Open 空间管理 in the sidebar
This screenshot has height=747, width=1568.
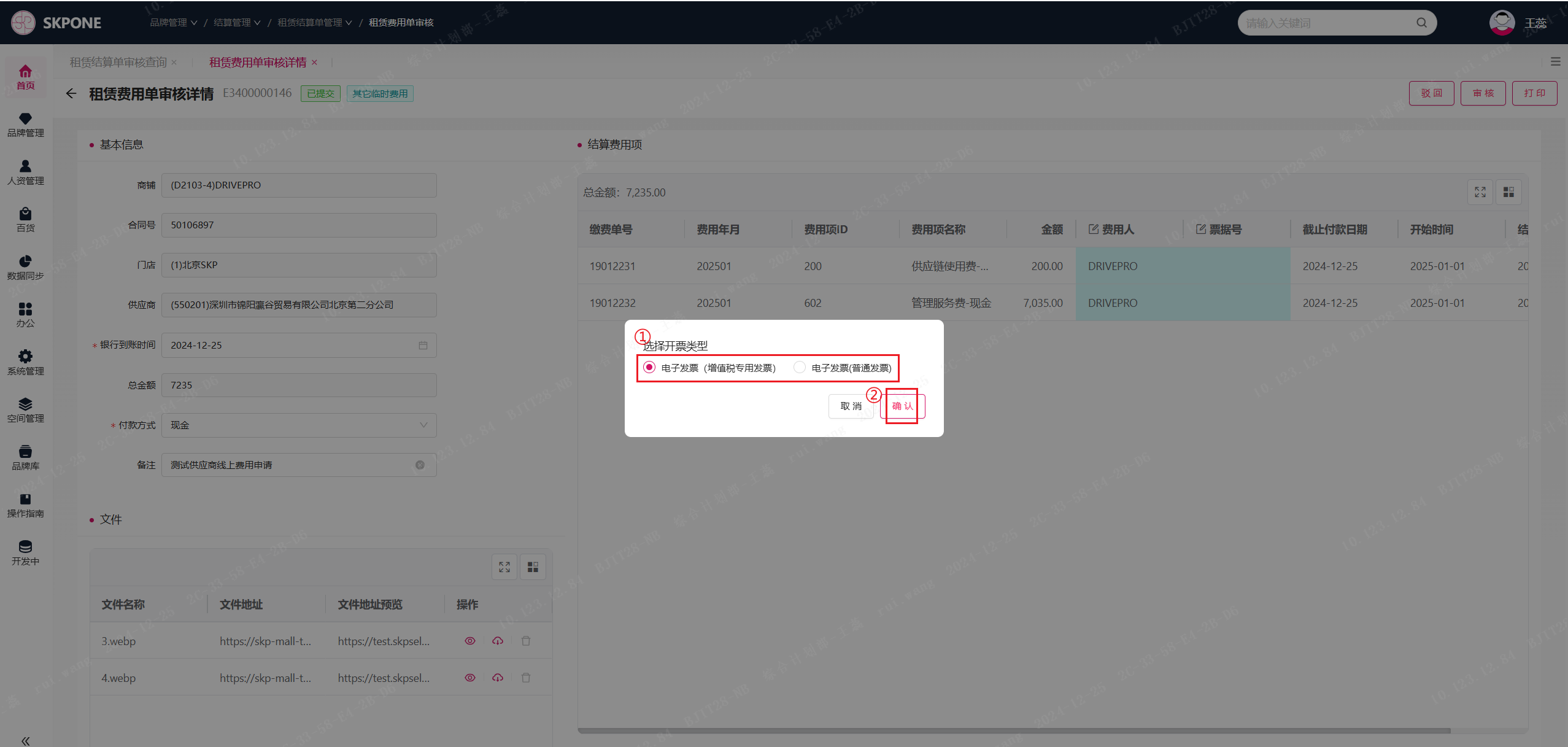(25, 410)
